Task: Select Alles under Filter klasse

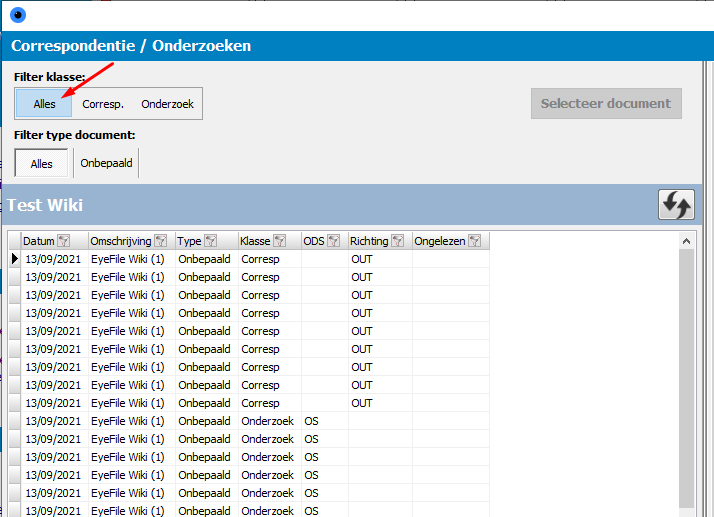Action: 44,103
